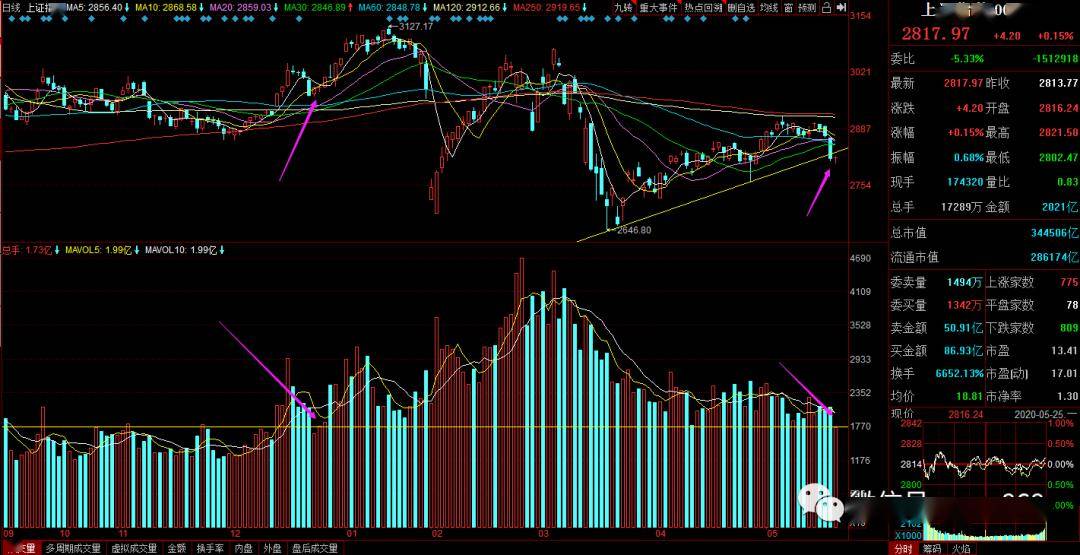Click the collapse-panel arrow icon at top right
The image size is (1080, 555).
[841, 8]
